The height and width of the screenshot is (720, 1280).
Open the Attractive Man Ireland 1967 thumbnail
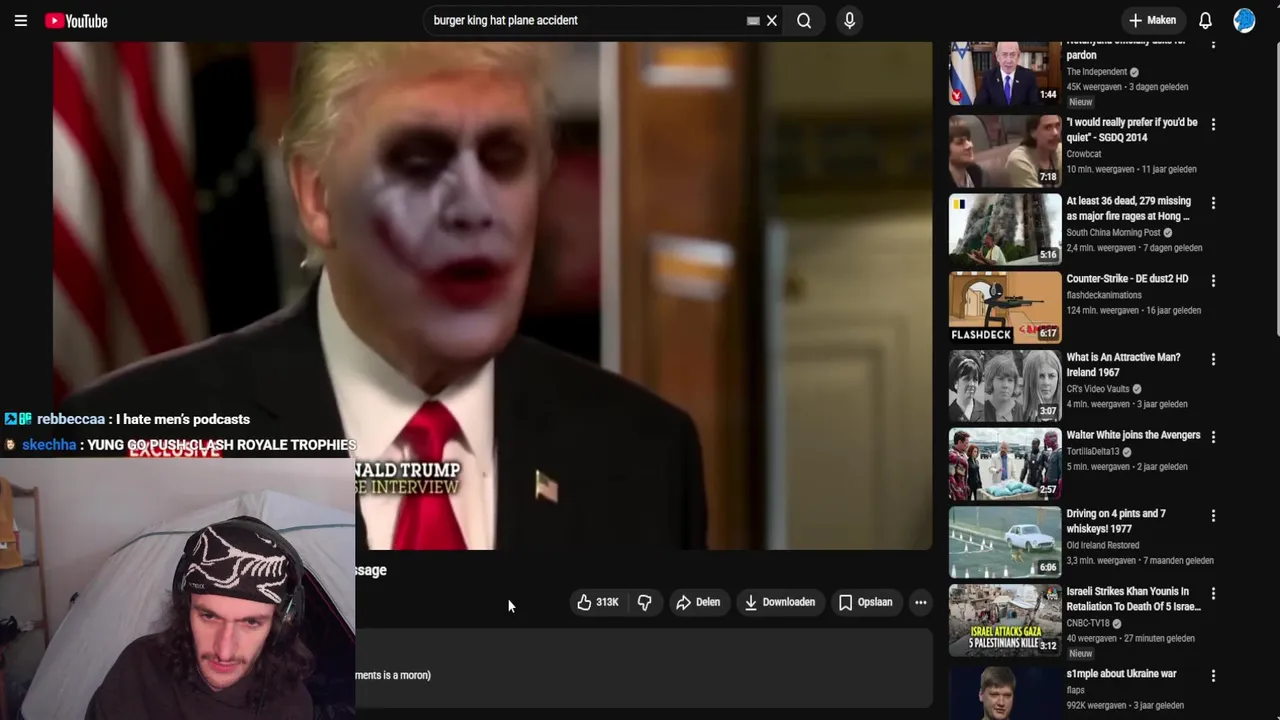[1005, 385]
